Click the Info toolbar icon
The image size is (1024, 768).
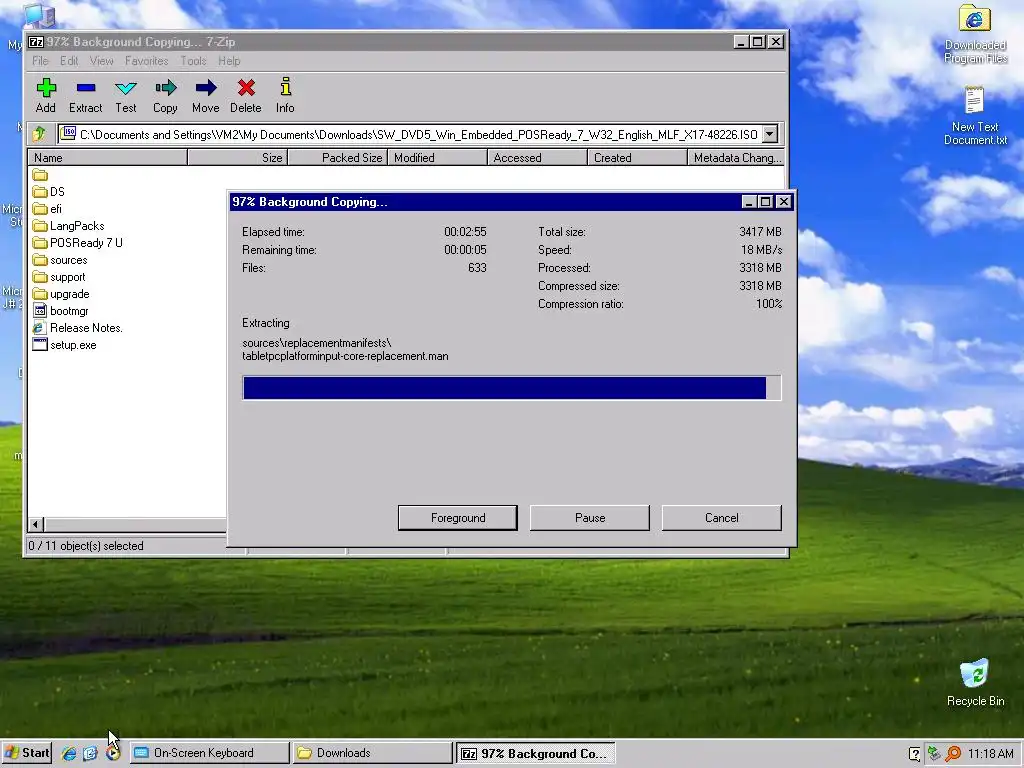[x=285, y=95]
